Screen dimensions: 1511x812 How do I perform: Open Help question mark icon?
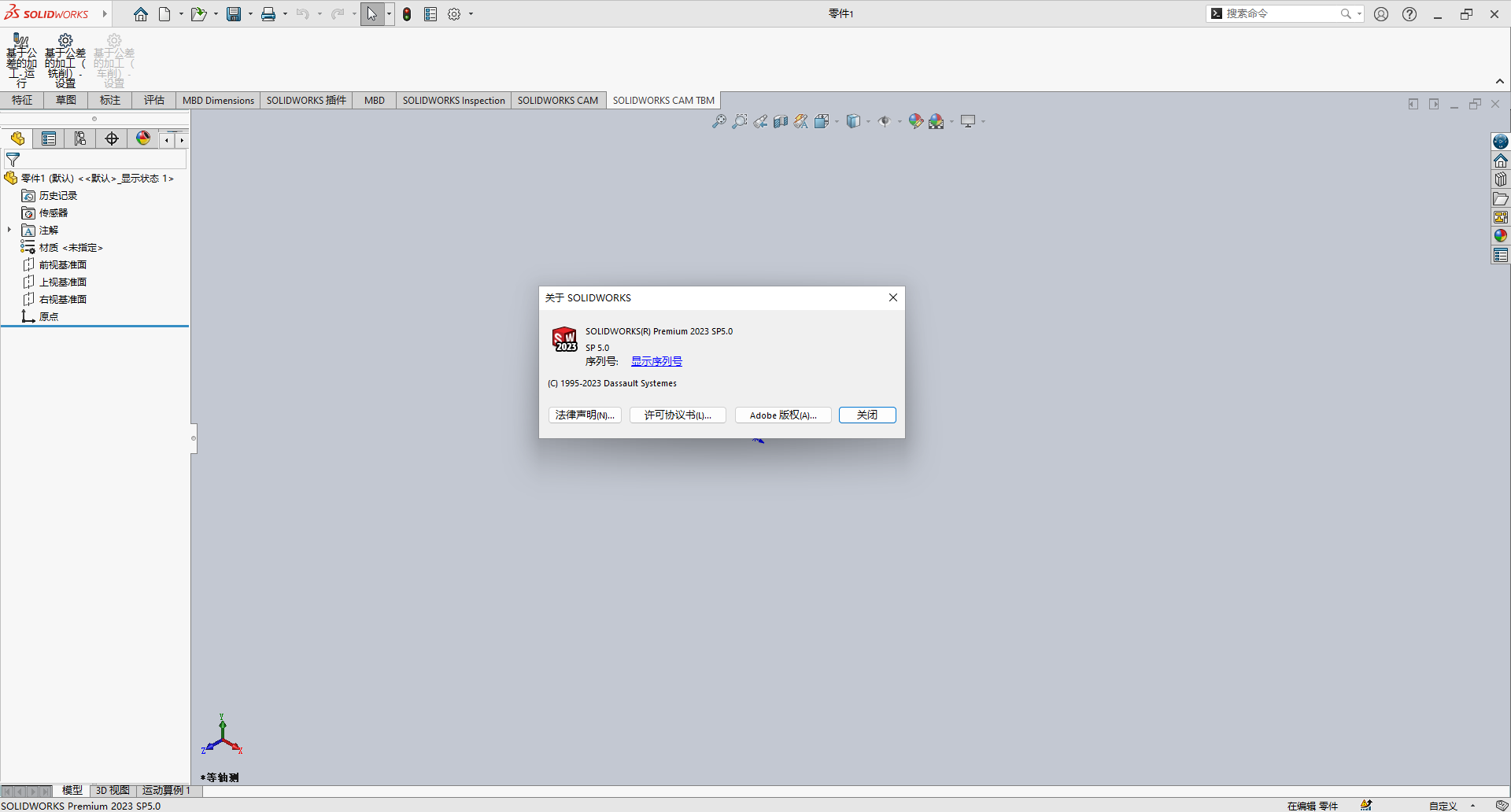1409,14
